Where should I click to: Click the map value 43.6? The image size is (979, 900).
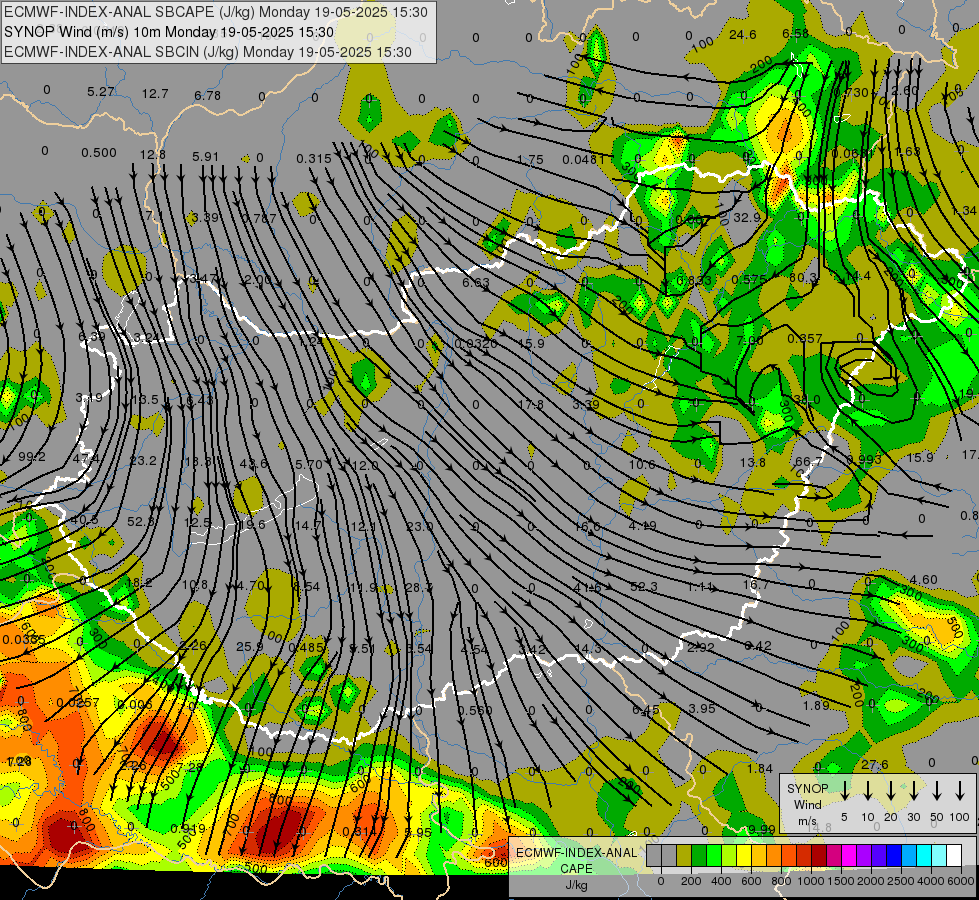pos(253,463)
